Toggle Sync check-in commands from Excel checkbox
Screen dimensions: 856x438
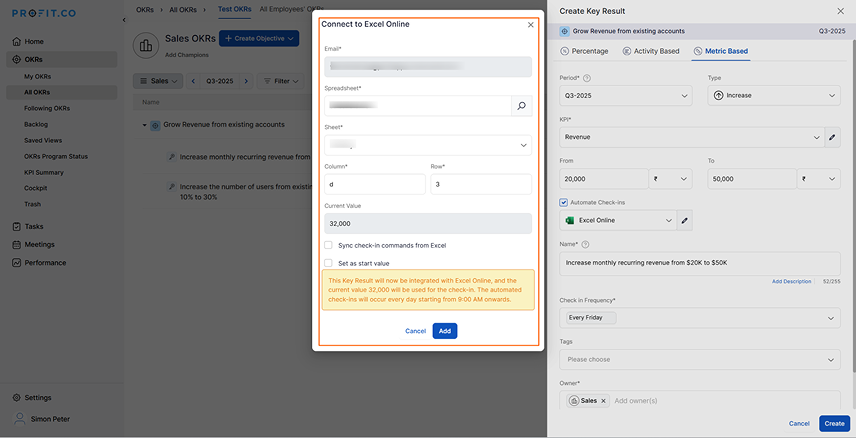click(x=328, y=245)
